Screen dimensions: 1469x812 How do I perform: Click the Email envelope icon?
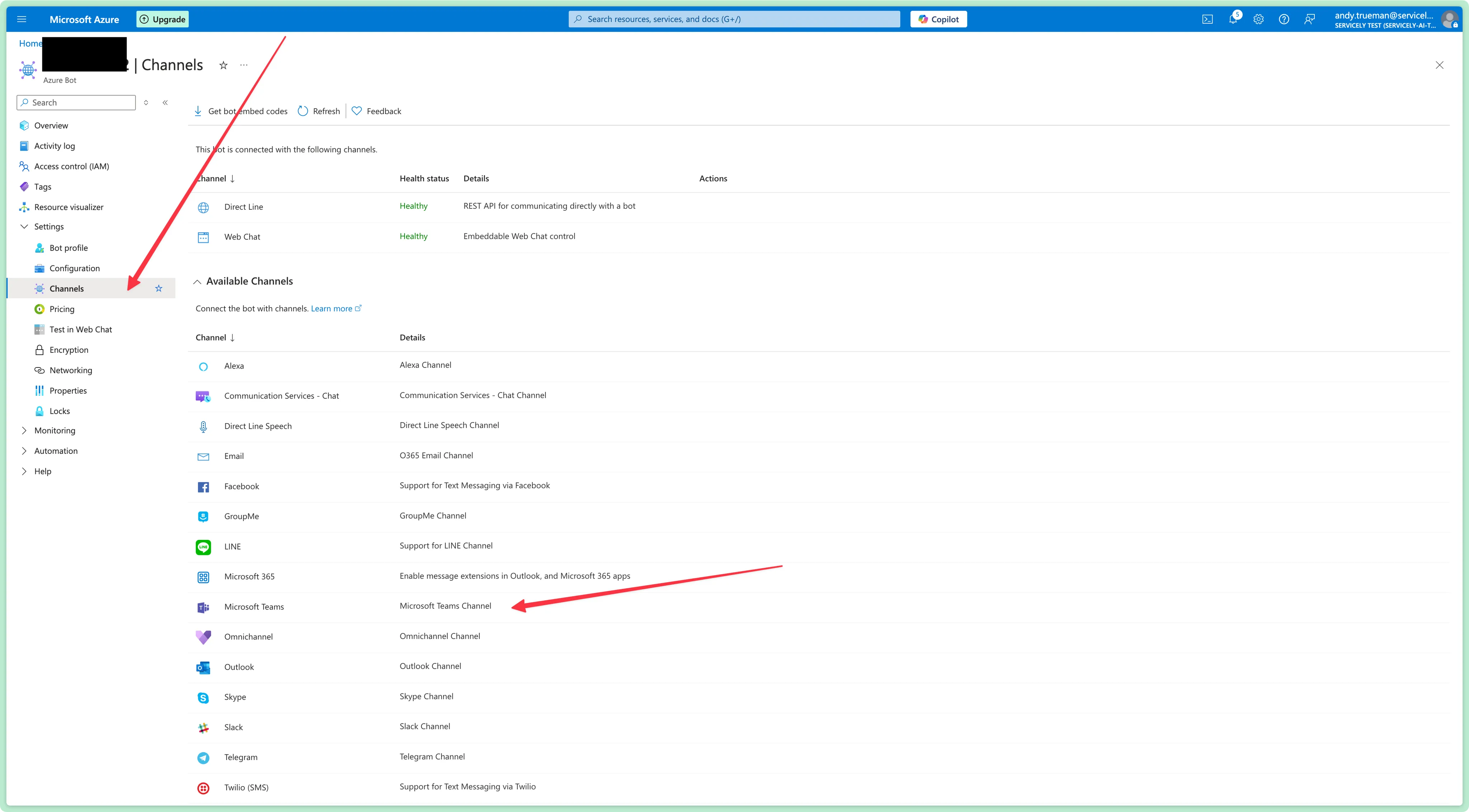click(203, 457)
